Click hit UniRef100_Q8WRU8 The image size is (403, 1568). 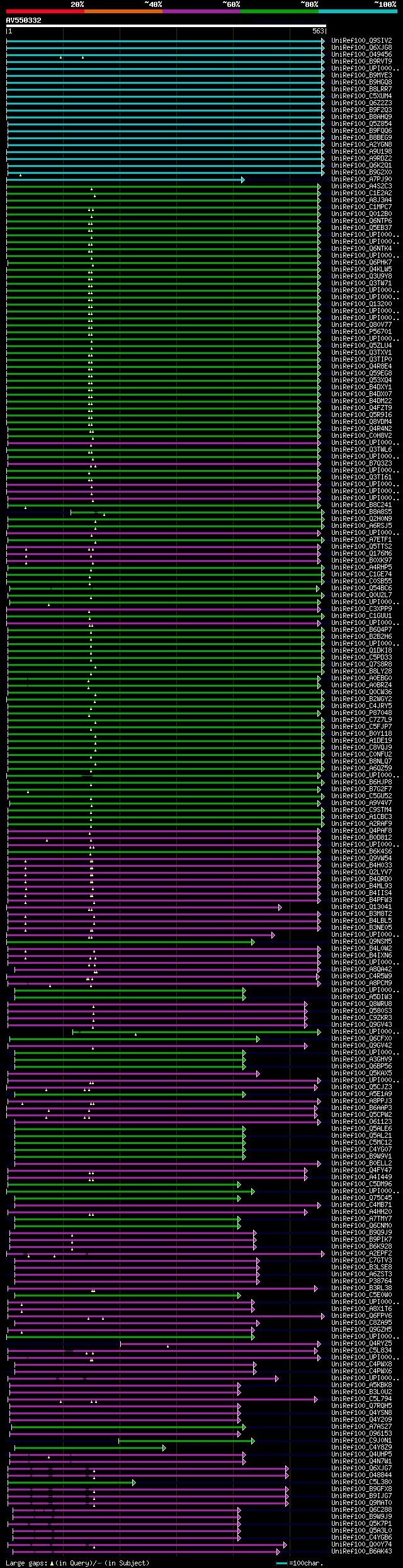(x=361, y=1004)
